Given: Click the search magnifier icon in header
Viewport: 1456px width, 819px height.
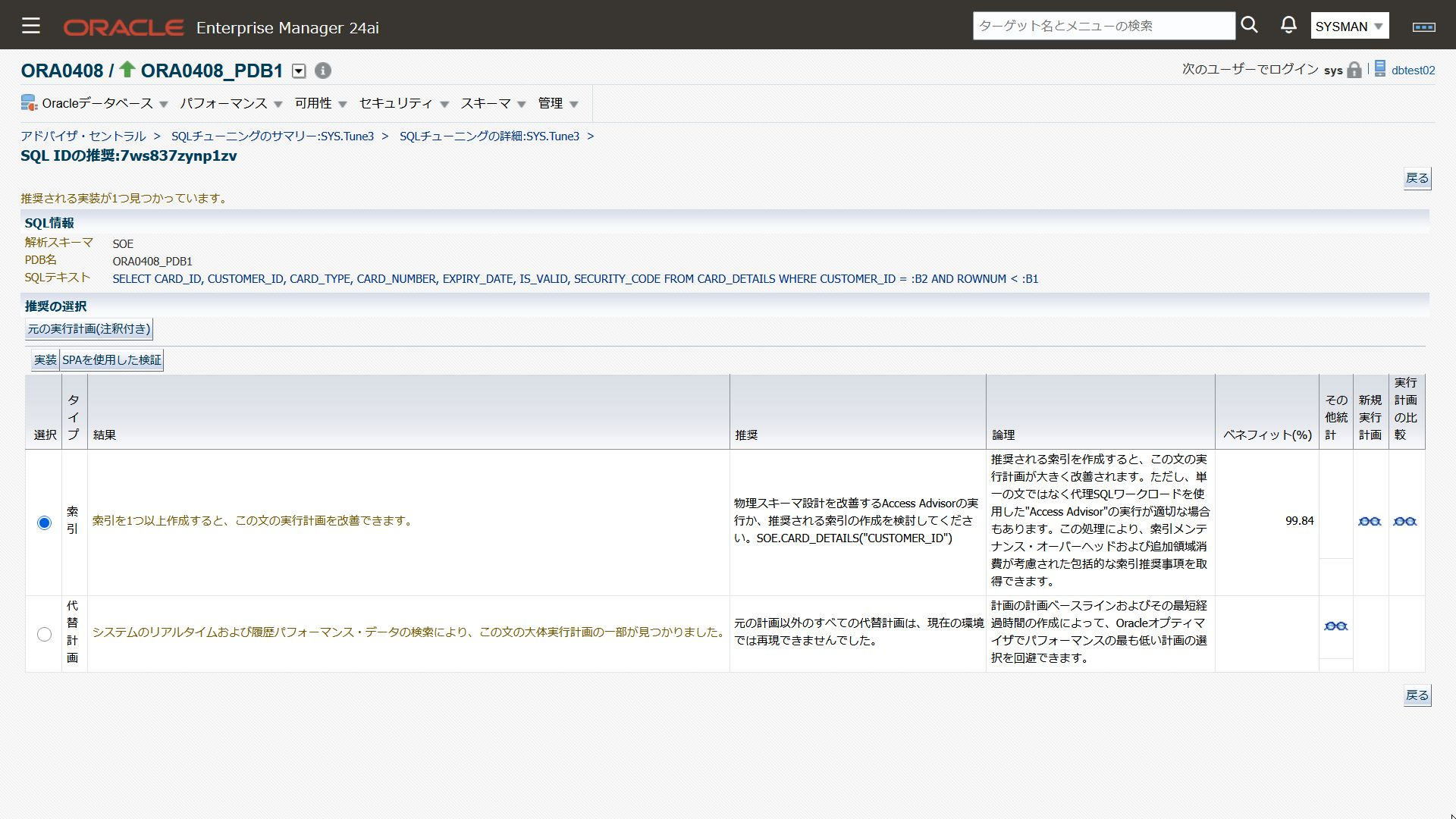Looking at the screenshot, I should 1249,24.
